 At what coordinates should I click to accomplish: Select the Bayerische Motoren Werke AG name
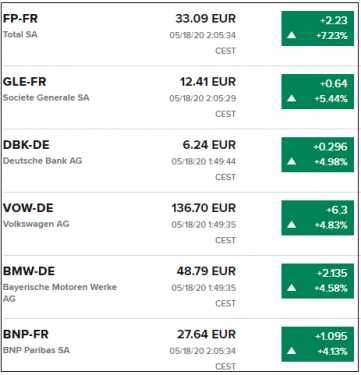(x=60, y=293)
